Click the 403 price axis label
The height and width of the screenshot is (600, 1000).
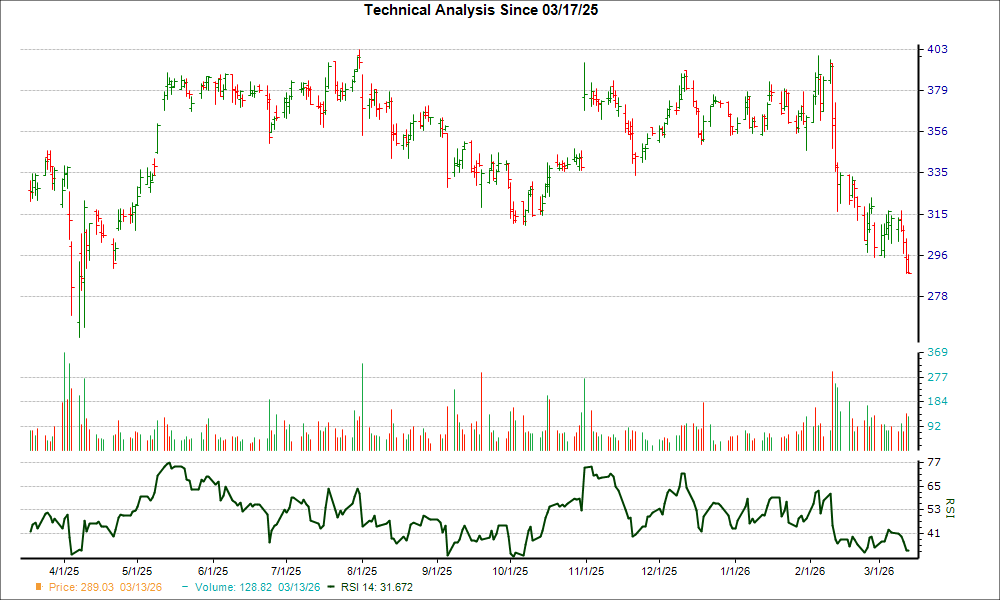coord(937,49)
